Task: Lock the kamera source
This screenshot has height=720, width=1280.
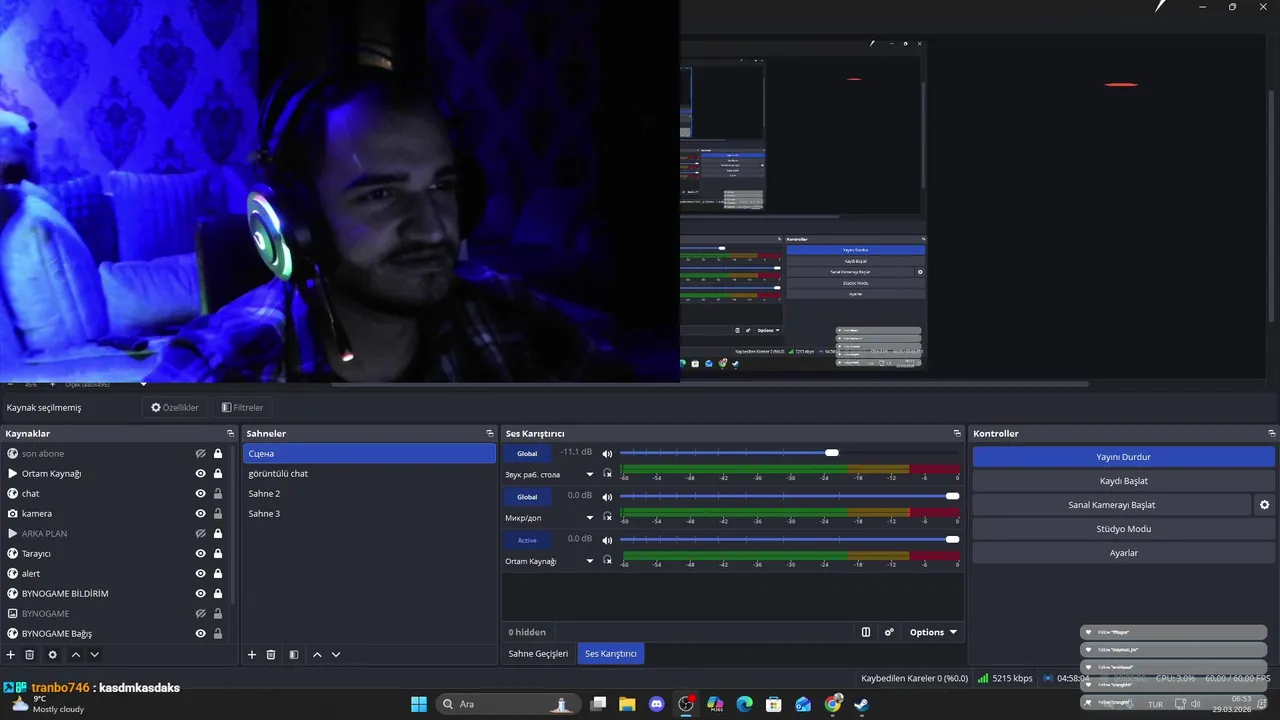Action: pyautogui.click(x=218, y=514)
